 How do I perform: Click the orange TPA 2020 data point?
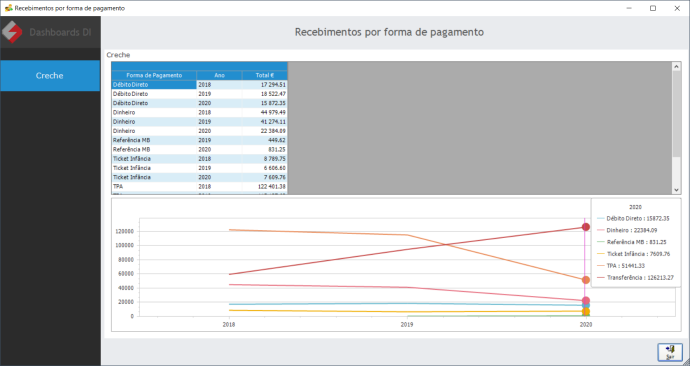(586, 280)
